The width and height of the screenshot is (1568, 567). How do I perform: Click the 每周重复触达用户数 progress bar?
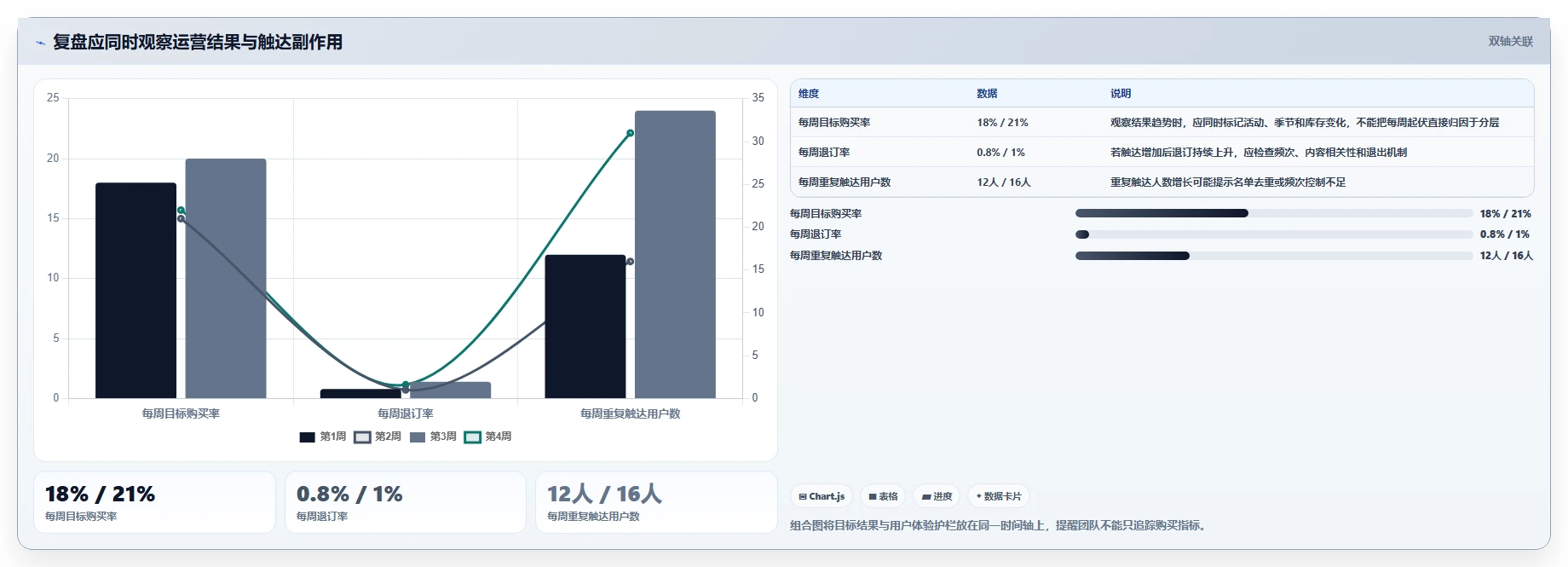click(x=1274, y=256)
